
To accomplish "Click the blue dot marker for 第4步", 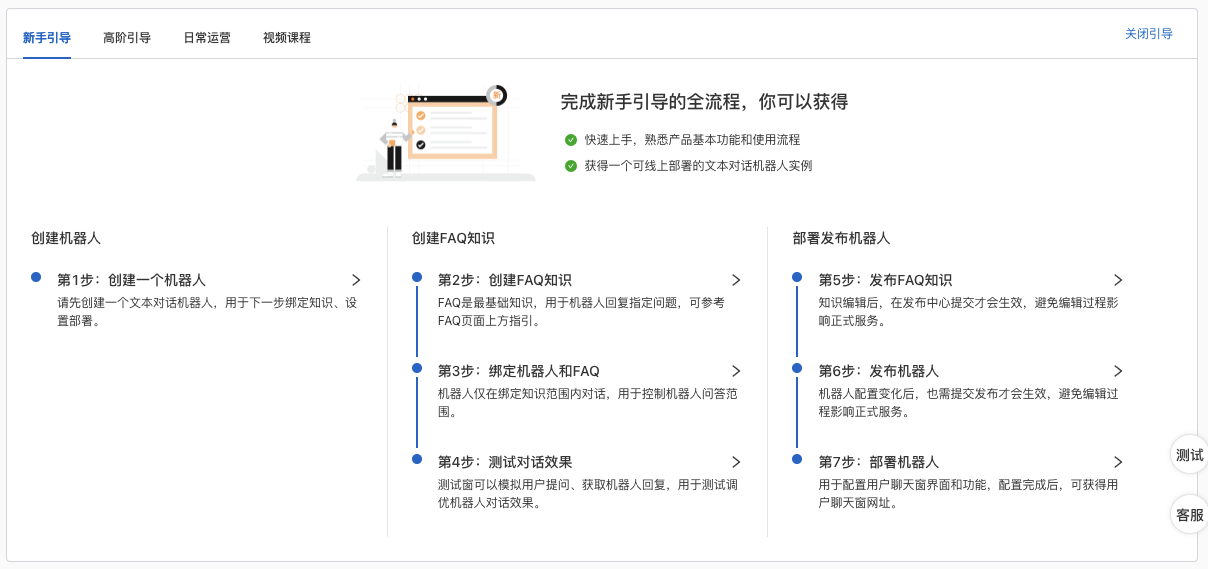I will coord(417,459).
